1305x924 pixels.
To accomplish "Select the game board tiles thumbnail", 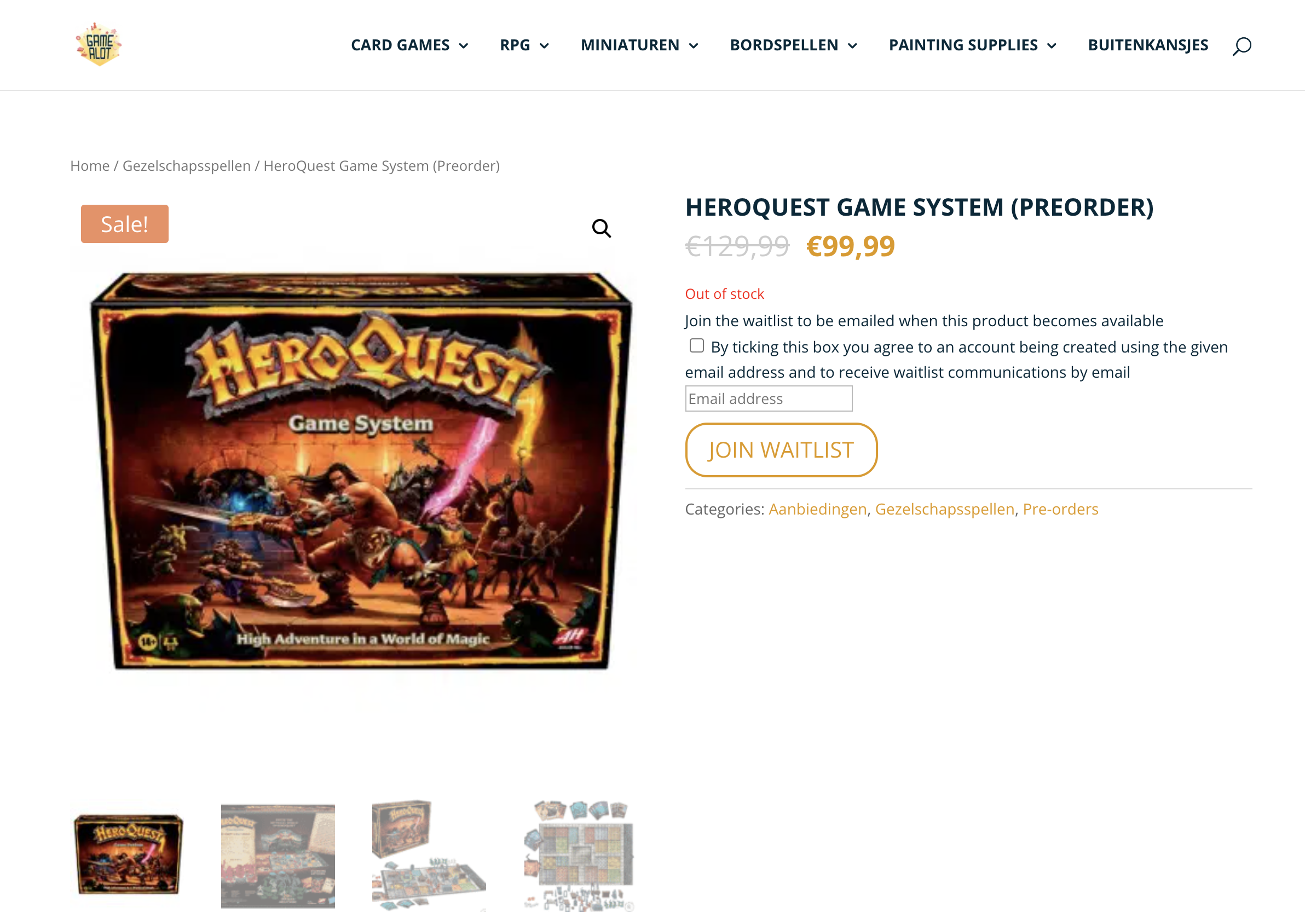I will (x=579, y=855).
